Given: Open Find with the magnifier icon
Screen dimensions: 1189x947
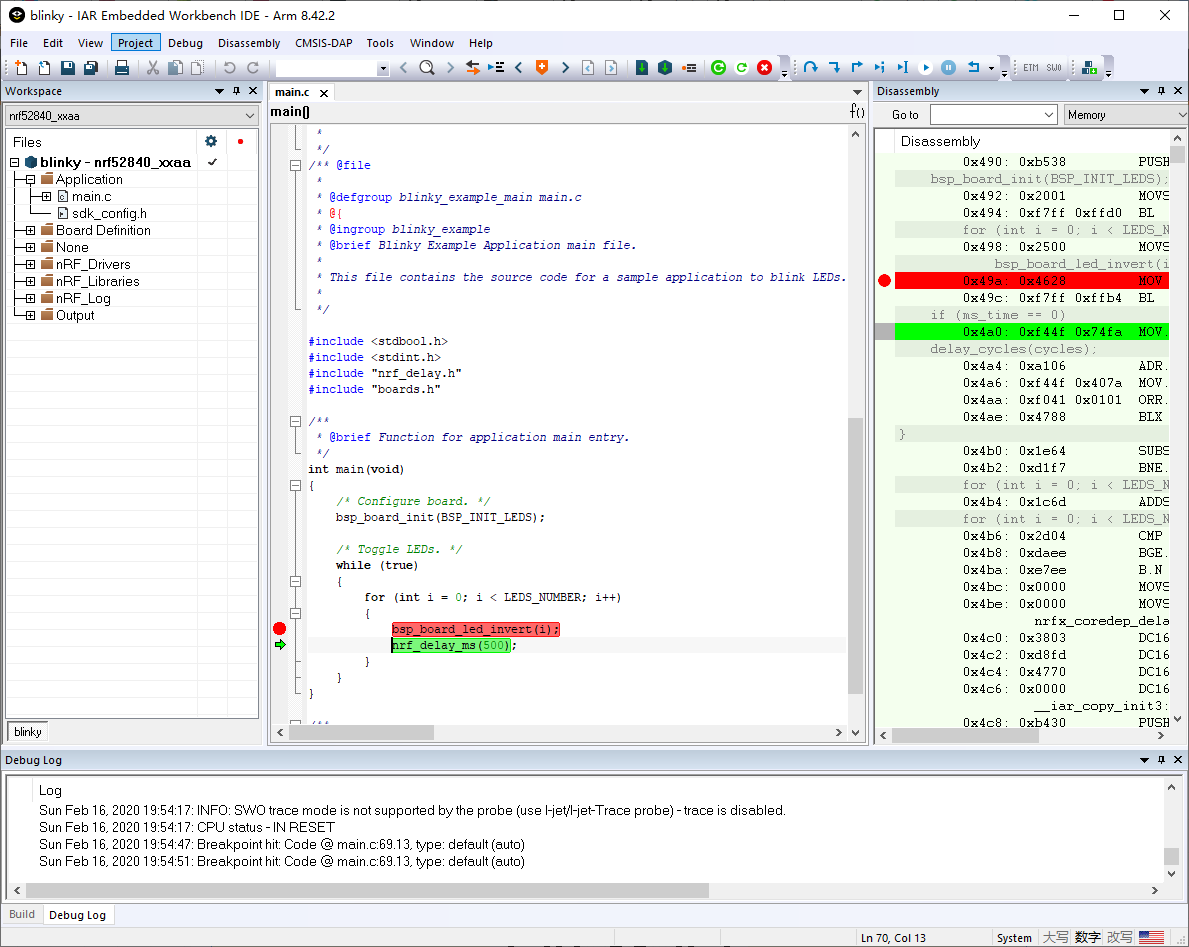Looking at the screenshot, I should coord(427,67).
